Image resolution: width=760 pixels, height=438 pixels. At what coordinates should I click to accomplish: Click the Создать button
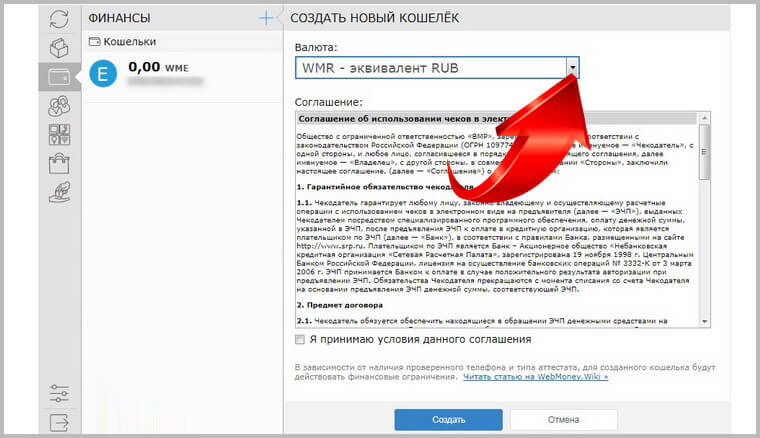(448, 420)
